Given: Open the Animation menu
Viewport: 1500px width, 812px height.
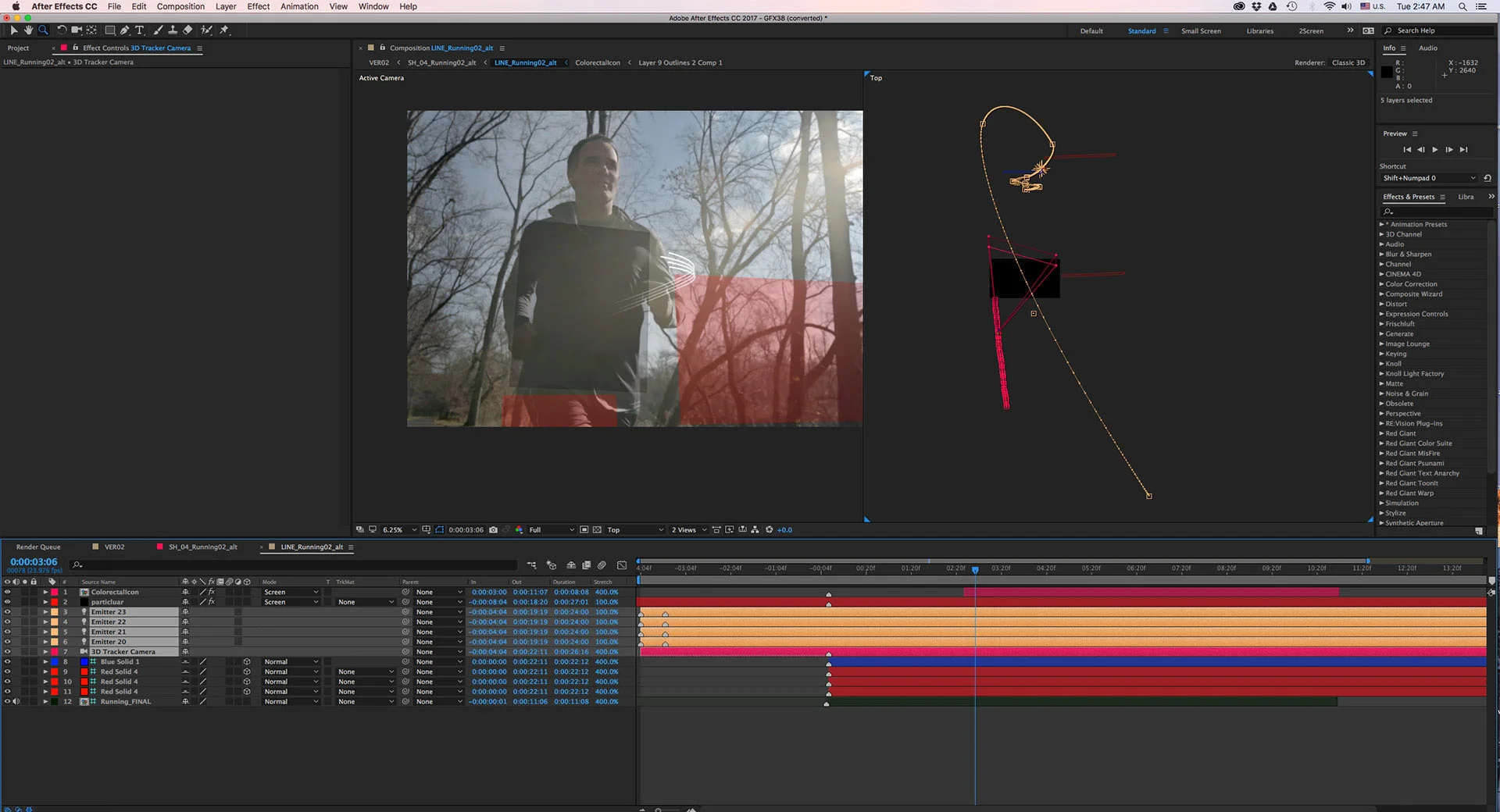Looking at the screenshot, I should pos(299,6).
